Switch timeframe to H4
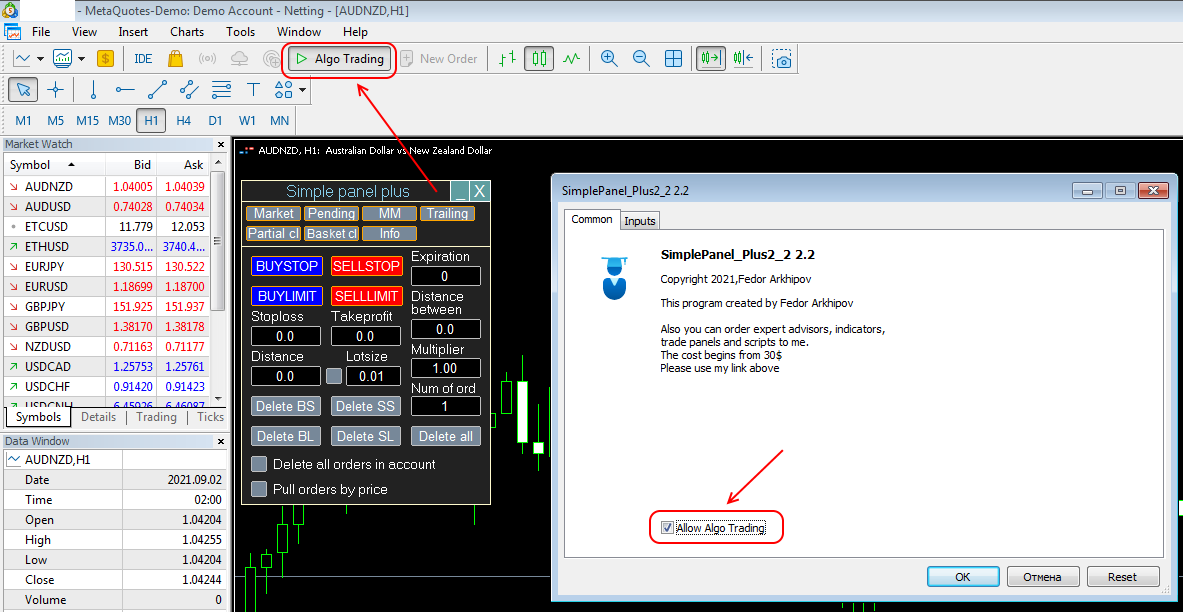The height and width of the screenshot is (612, 1183). [183, 121]
